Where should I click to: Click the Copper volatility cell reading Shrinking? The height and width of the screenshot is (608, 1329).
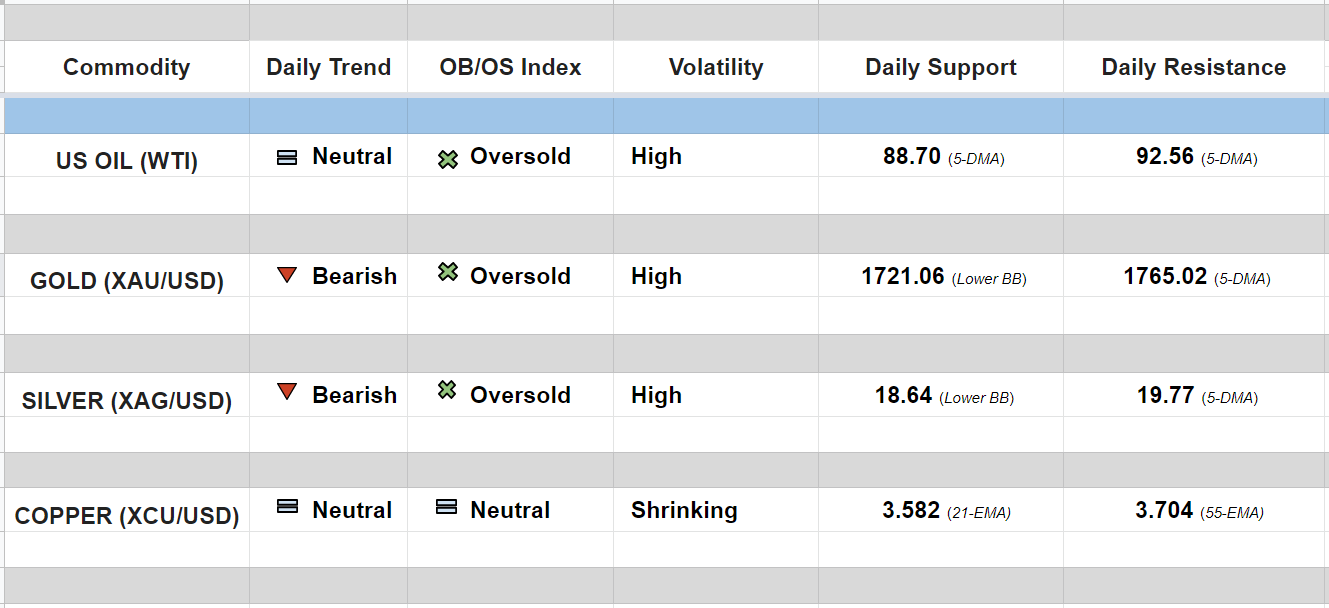pyautogui.click(x=684, y=510)
